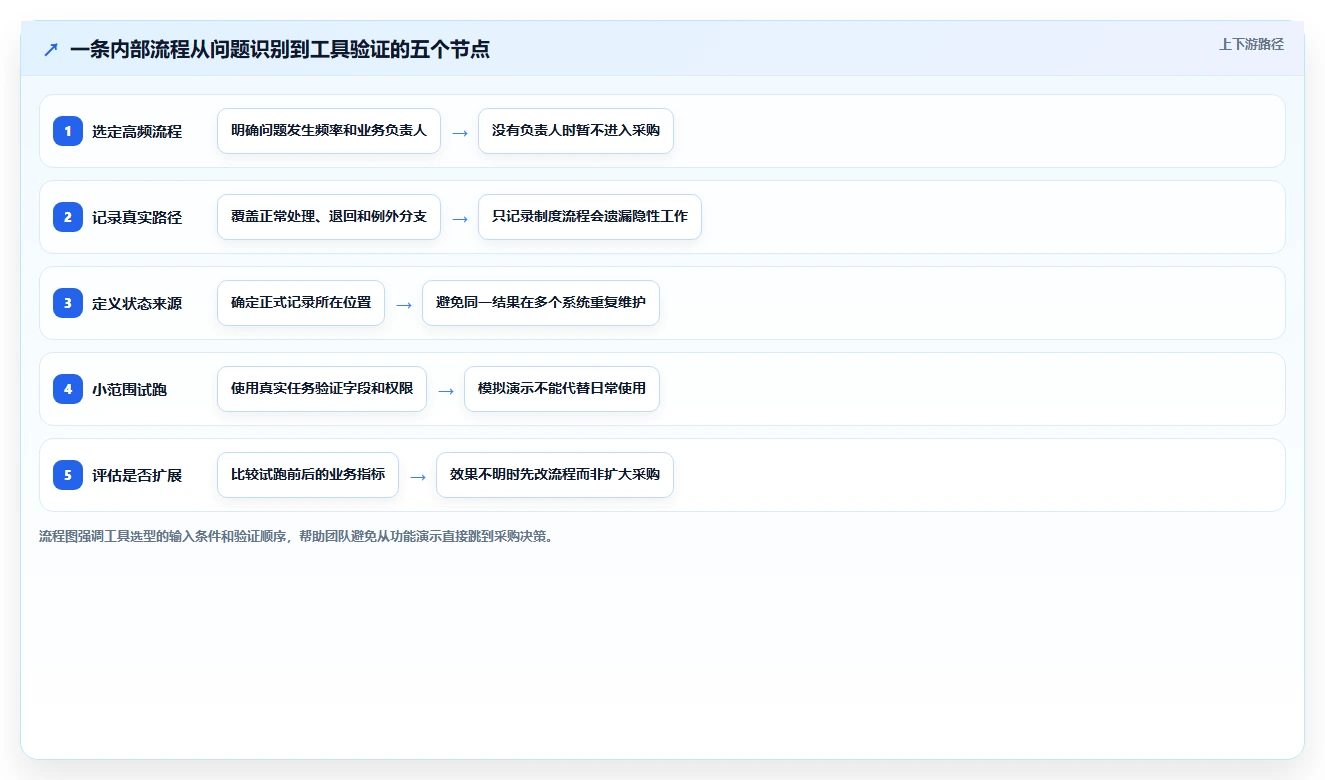
Task: Select the 定义状态来源 step label
Action: [x=137, y=303]
